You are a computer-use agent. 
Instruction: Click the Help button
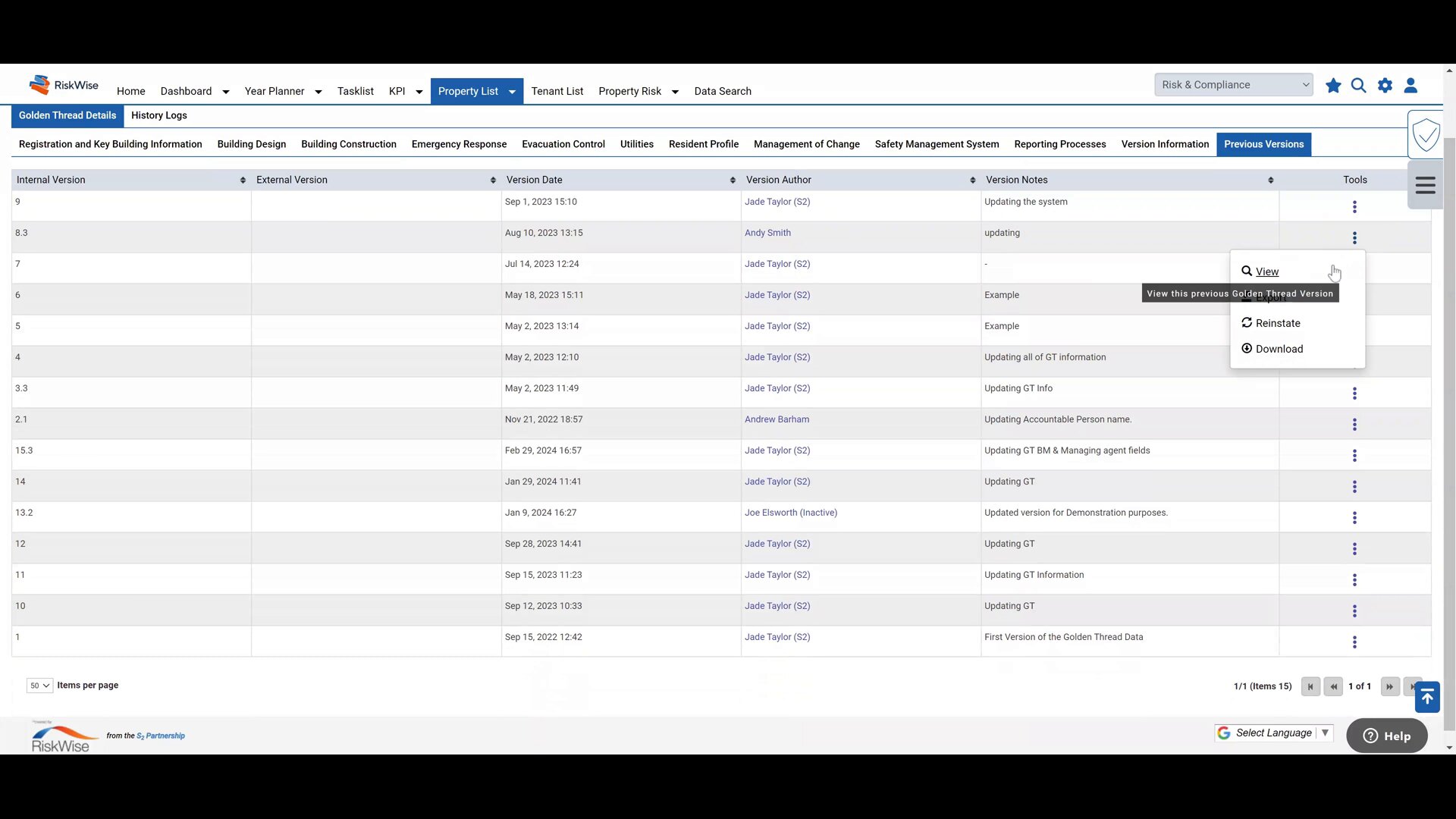click(1386, 736)
